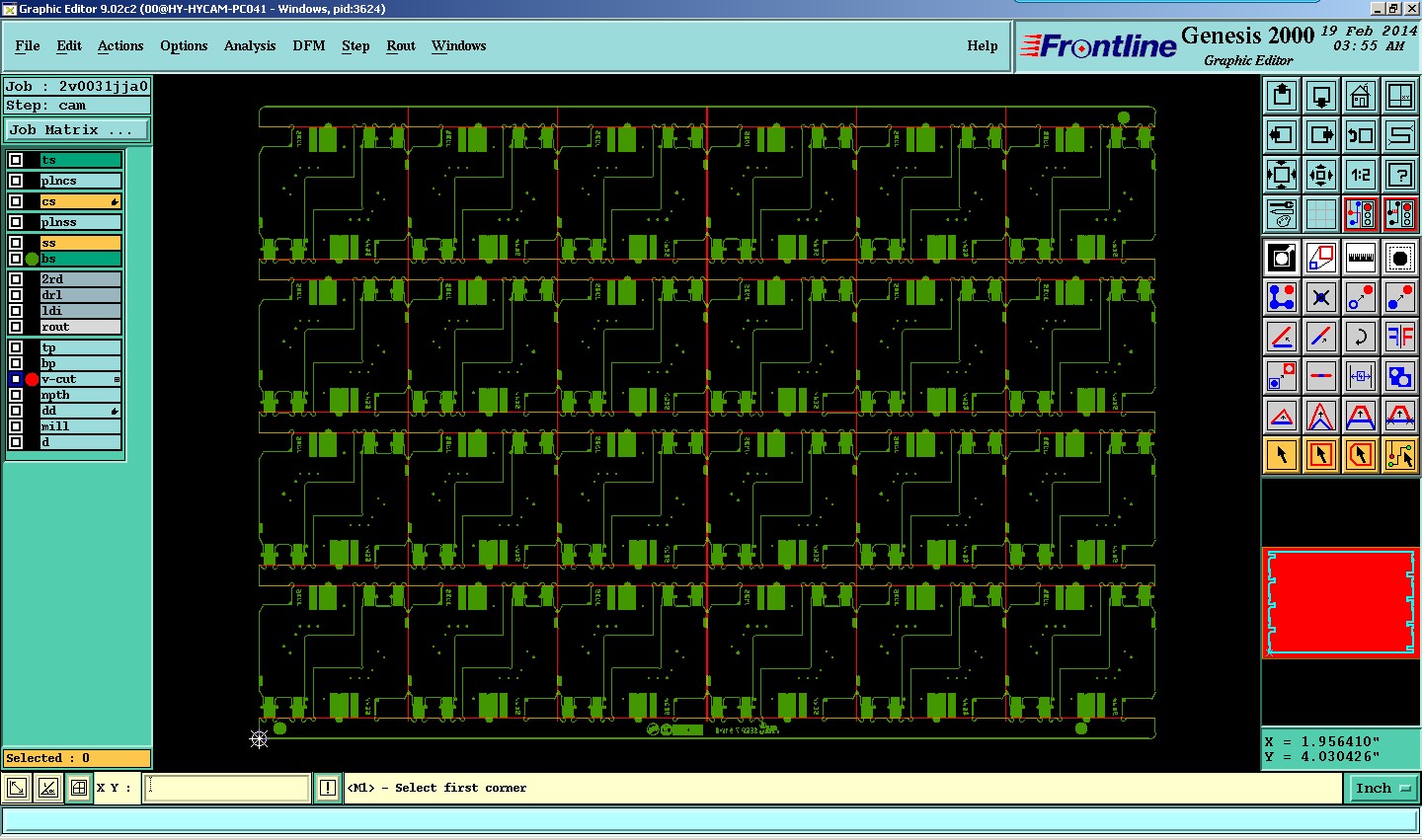Viewport: 1422px width, 840px height.
Task: Click the curved arrow rotate icon
Action: pyautogui.click(x=1361, y=336)
